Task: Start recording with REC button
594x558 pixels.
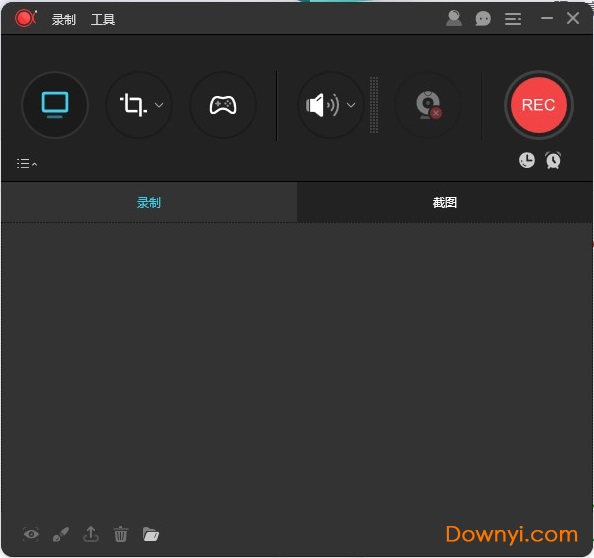Action: point(538,105)
